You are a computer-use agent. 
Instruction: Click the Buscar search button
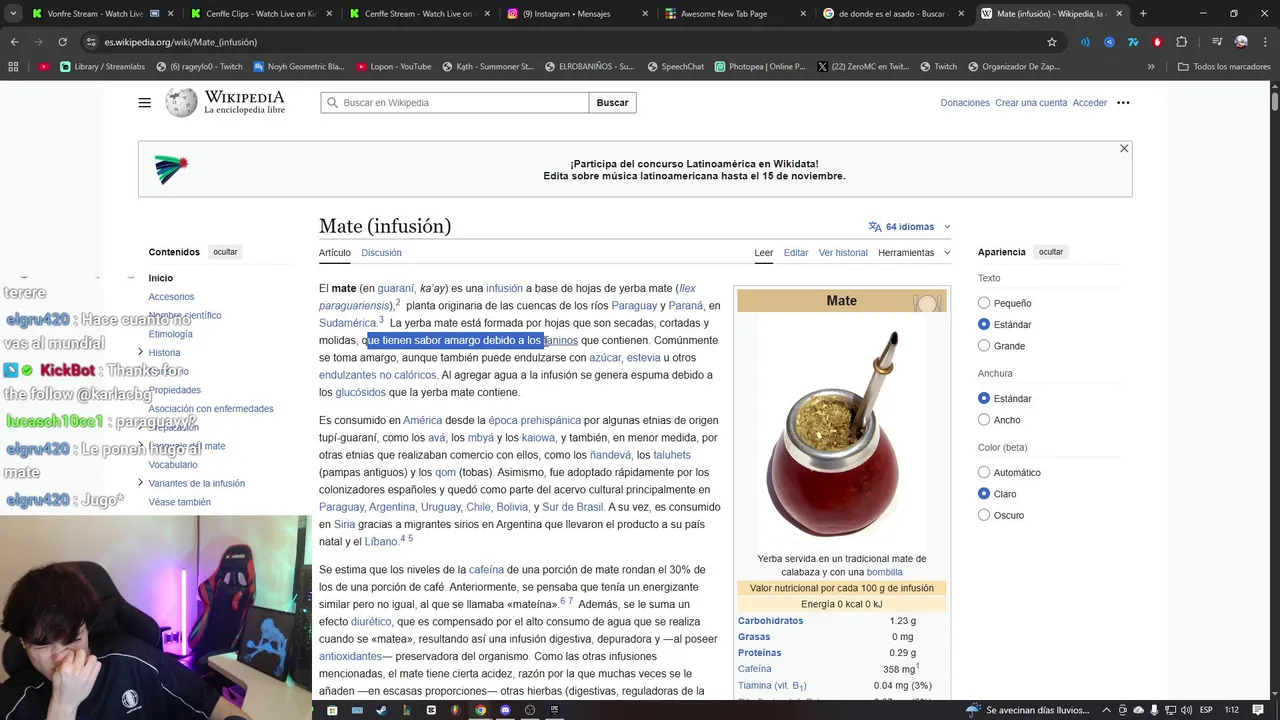point(613,103)
